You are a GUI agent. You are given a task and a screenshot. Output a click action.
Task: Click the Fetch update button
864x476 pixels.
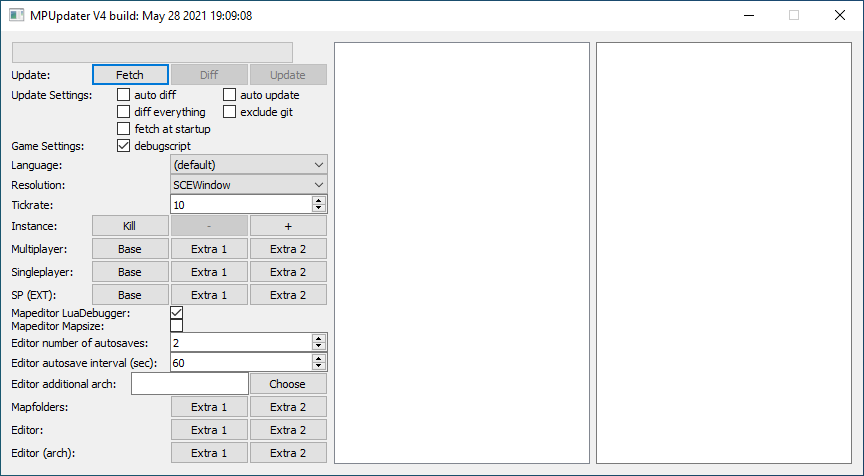tap(130, 75)
